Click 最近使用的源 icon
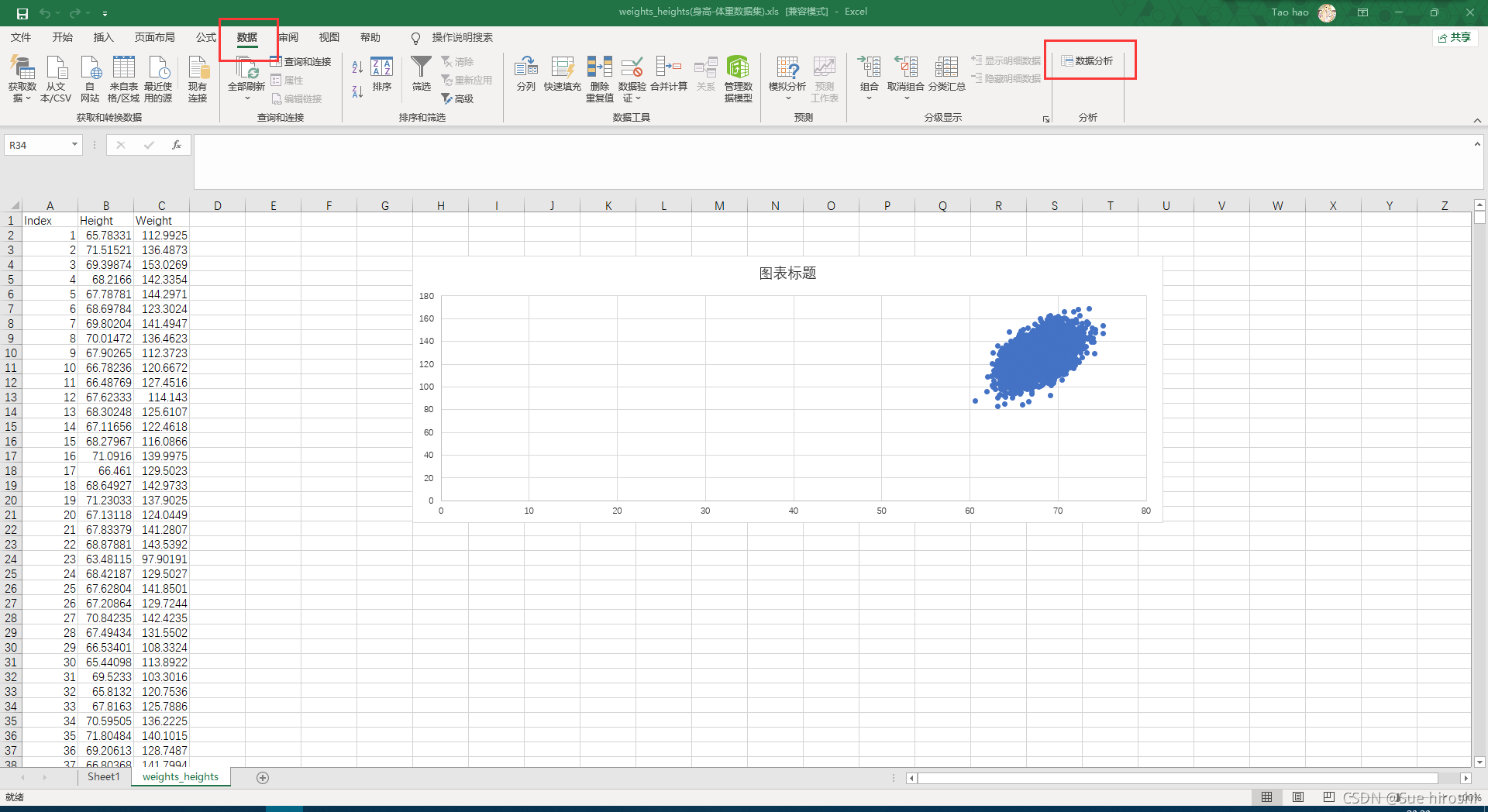Viewport: 1488px width, 812px height. click(x=158, y=79)
